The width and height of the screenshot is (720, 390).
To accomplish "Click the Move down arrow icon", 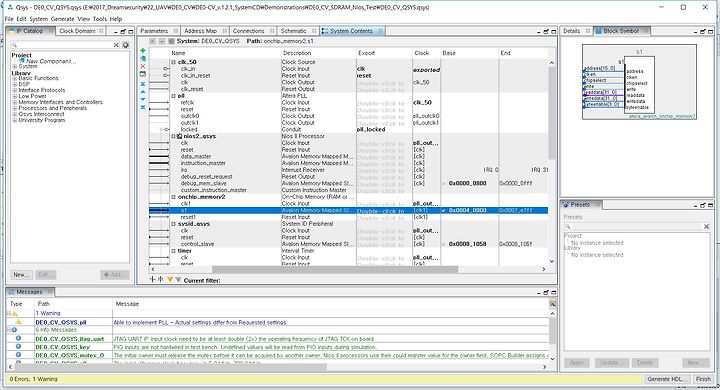I will pyautogui.click(x=143, y=99).
